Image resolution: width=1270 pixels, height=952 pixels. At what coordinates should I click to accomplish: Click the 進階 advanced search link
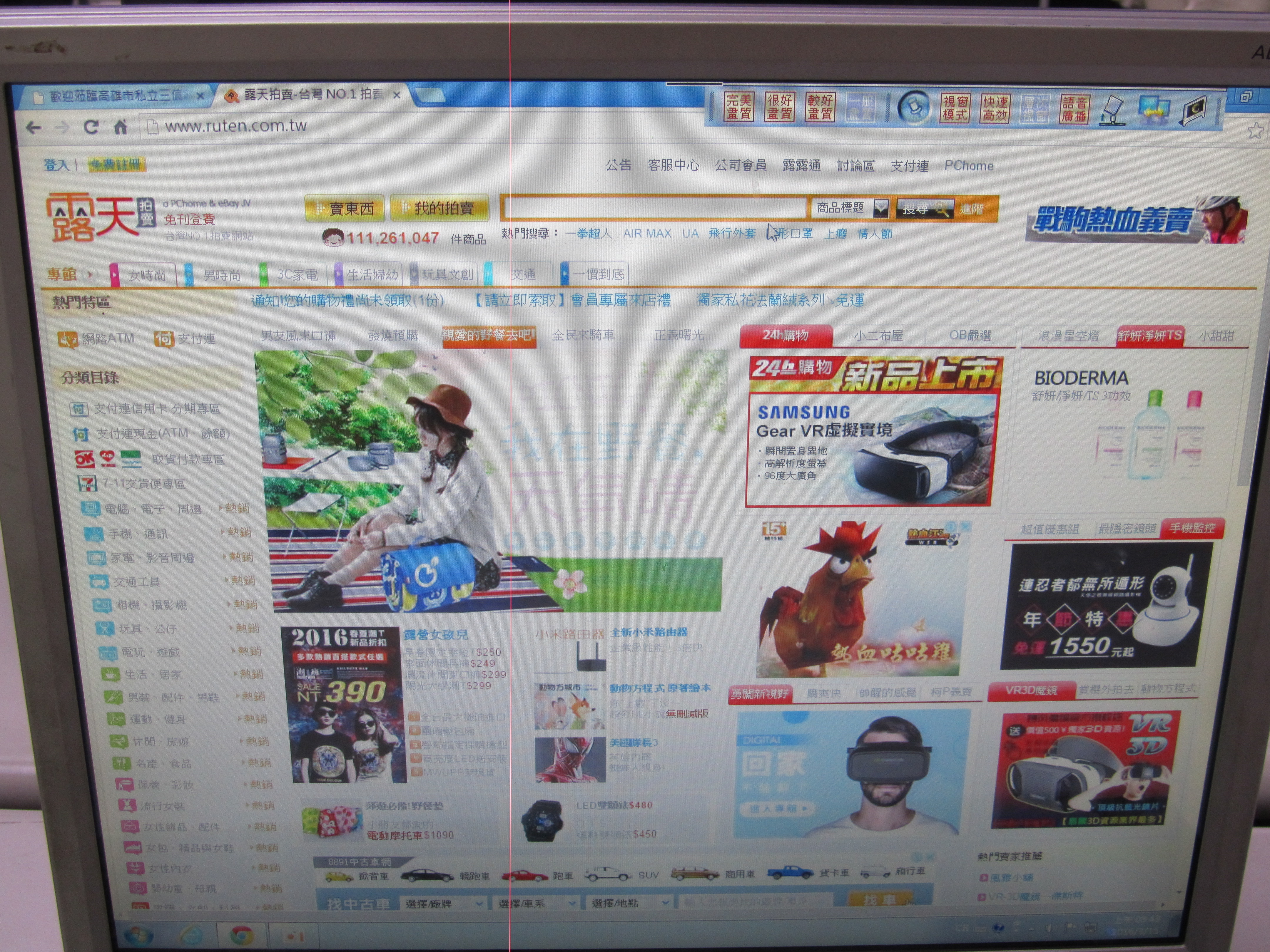click(x=972, y=209)
